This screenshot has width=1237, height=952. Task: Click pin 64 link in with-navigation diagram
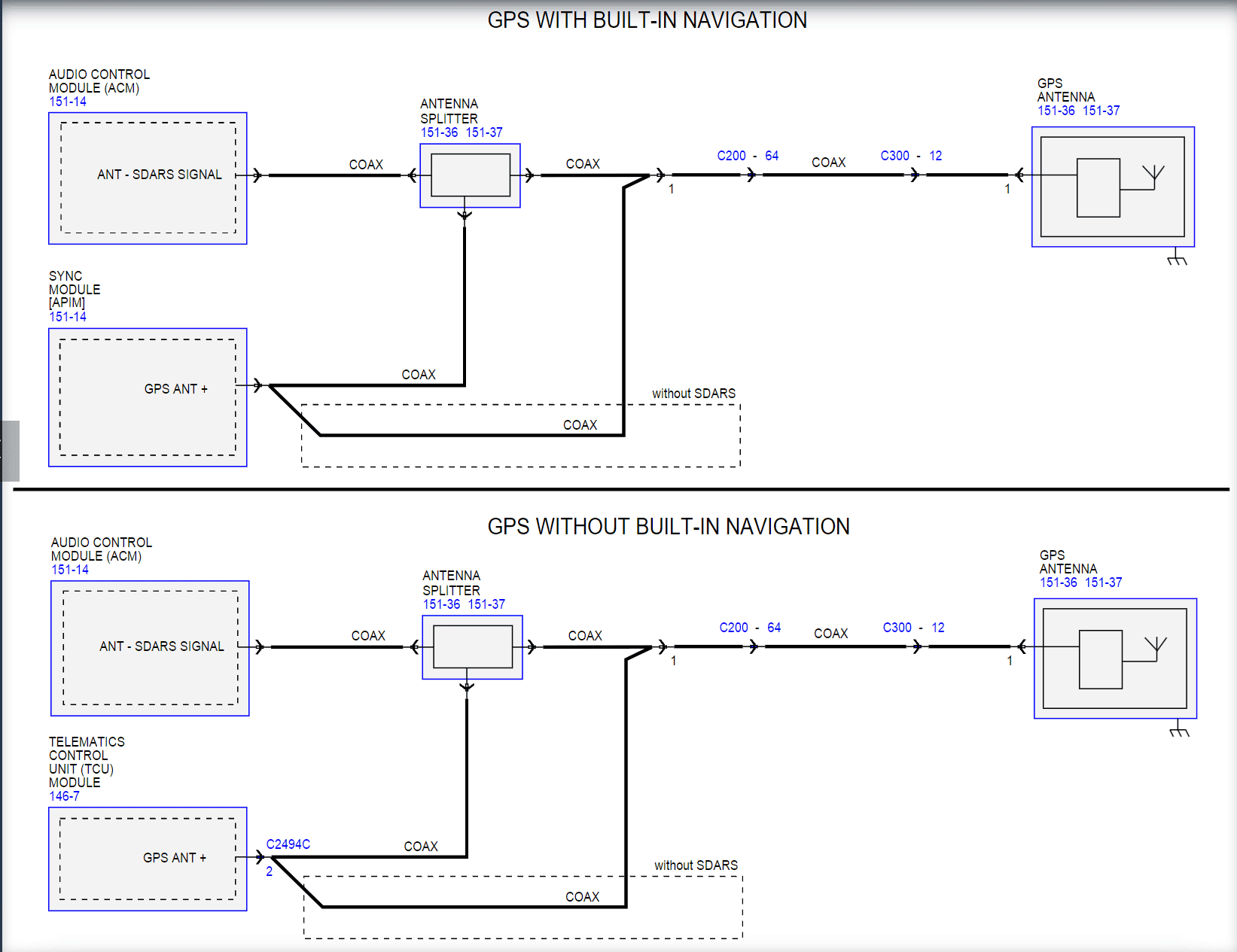772,156
